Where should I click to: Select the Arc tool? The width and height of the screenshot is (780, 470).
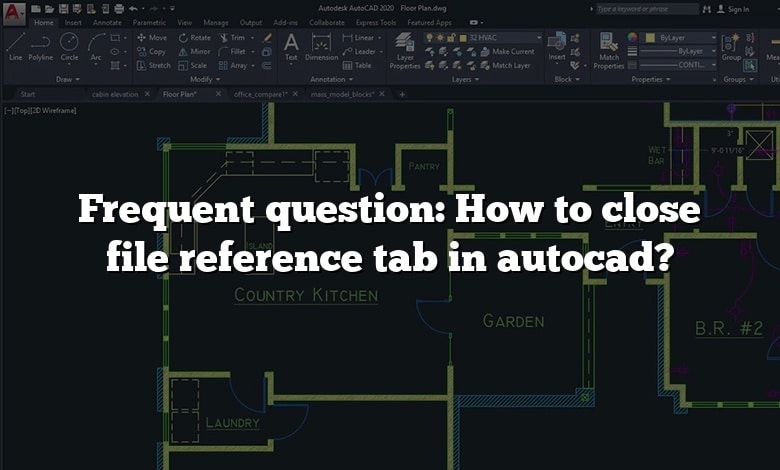(x=96, y=47)
